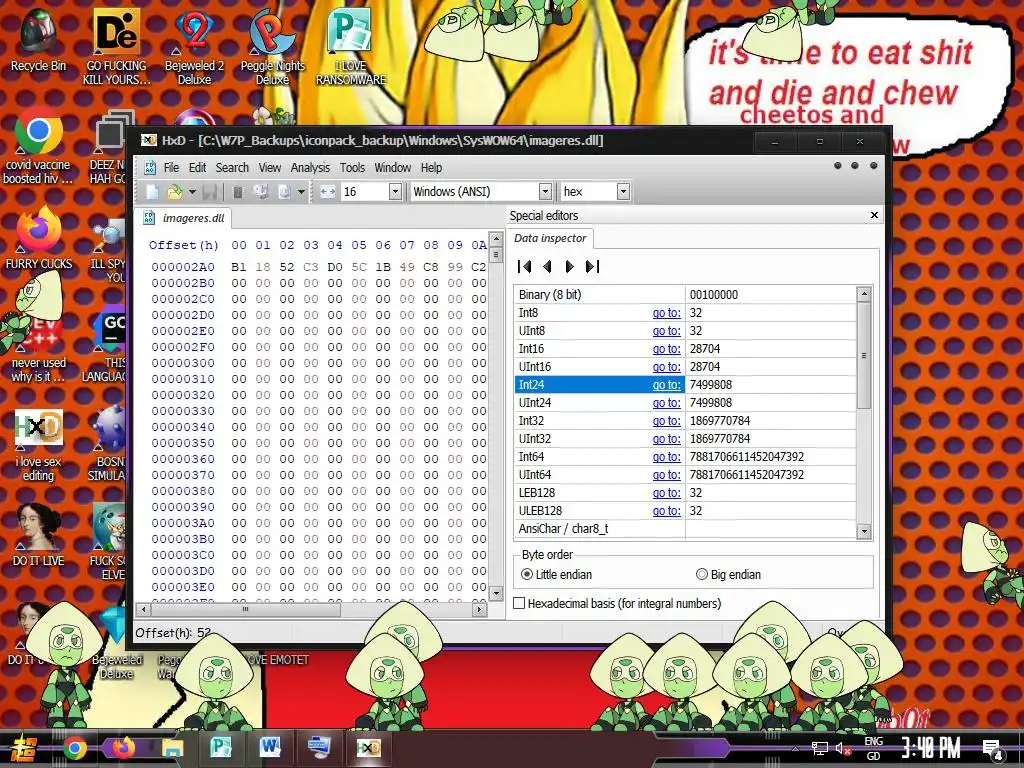Screen dimensions: 1024x768
Task: Click the Binary (8 bit) value 00100000
Action: (x=714, y=295)
